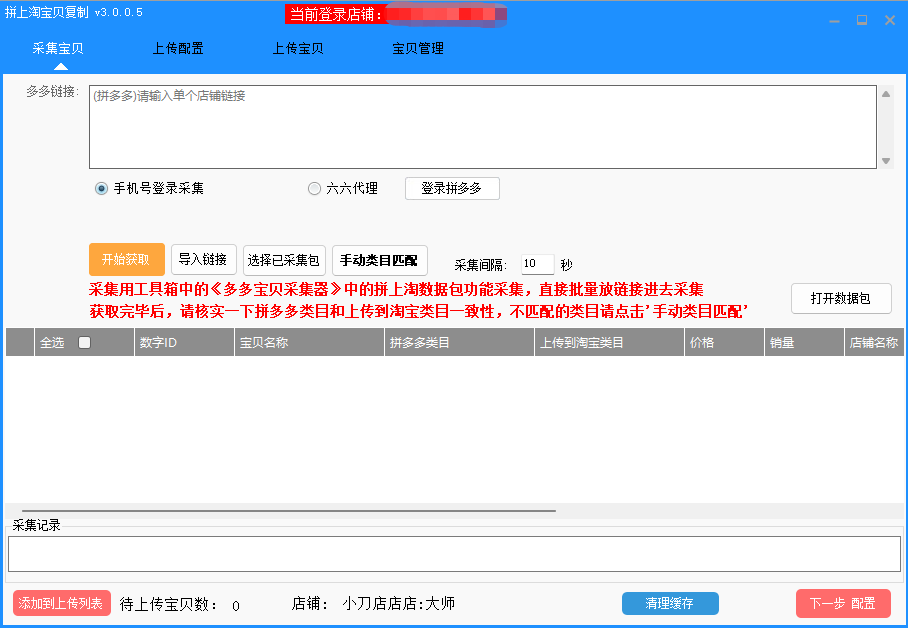Proceed with the 下一步 配置 button
The width and height of the screenshot is (908, 628).
coord(843,603)
